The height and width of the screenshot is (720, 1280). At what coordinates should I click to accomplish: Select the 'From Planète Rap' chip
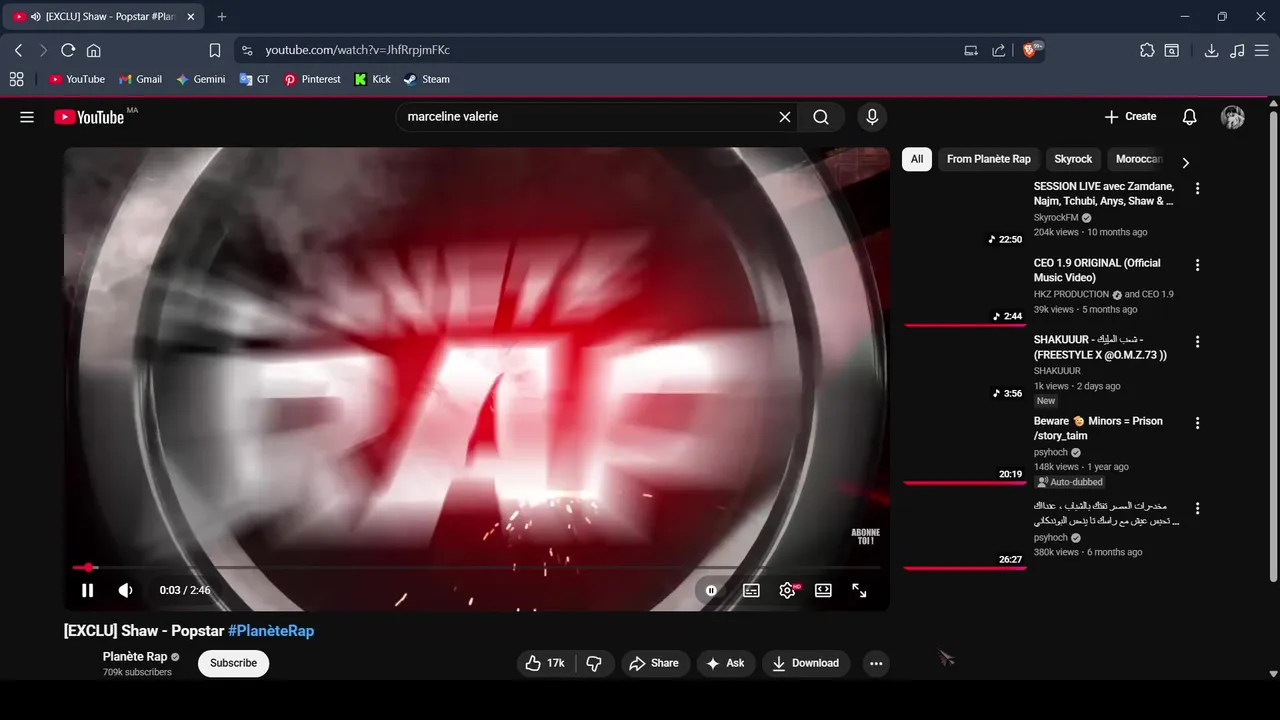click(989, 159)
